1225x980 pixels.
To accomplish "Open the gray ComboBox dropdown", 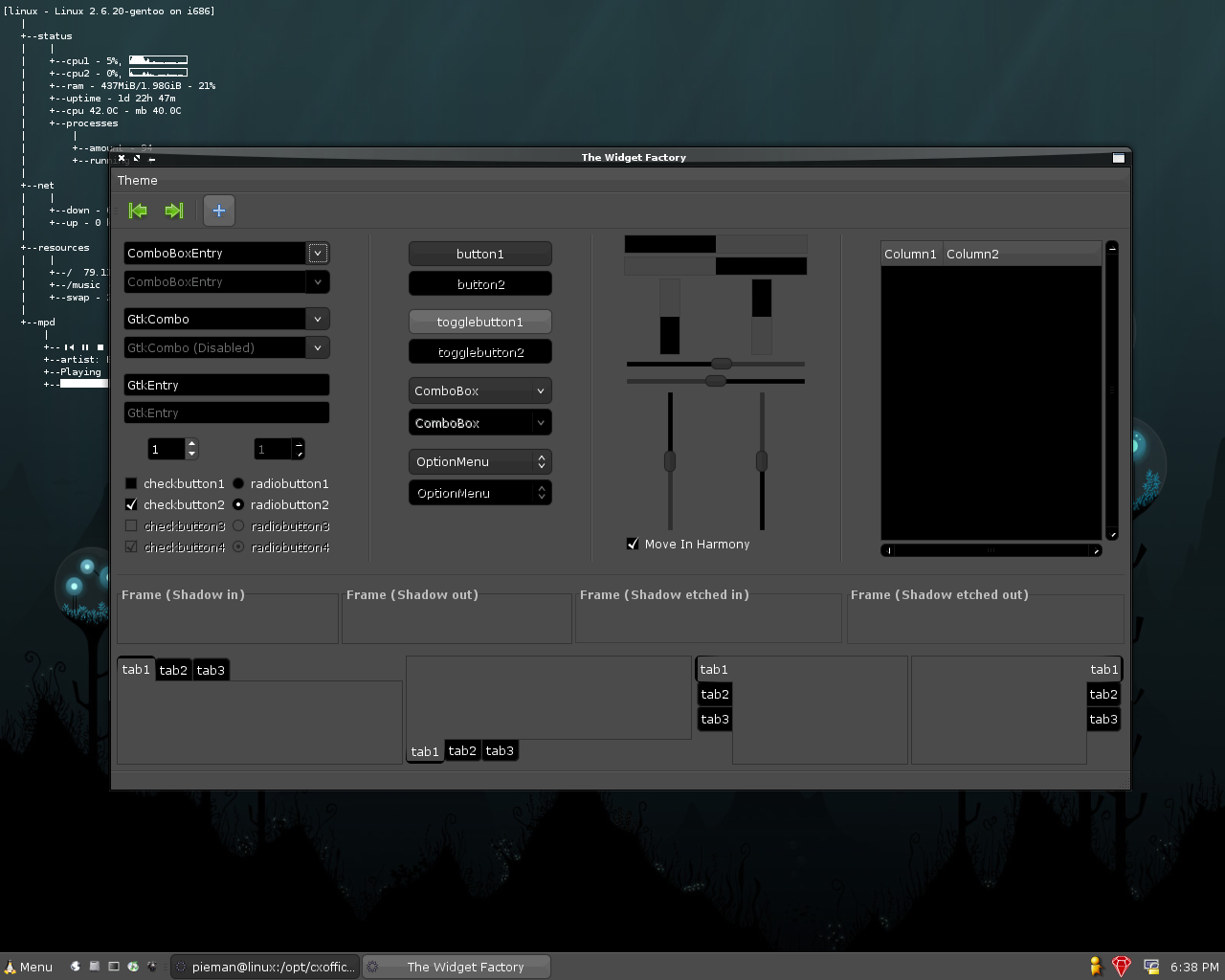I will pos(480,390).
